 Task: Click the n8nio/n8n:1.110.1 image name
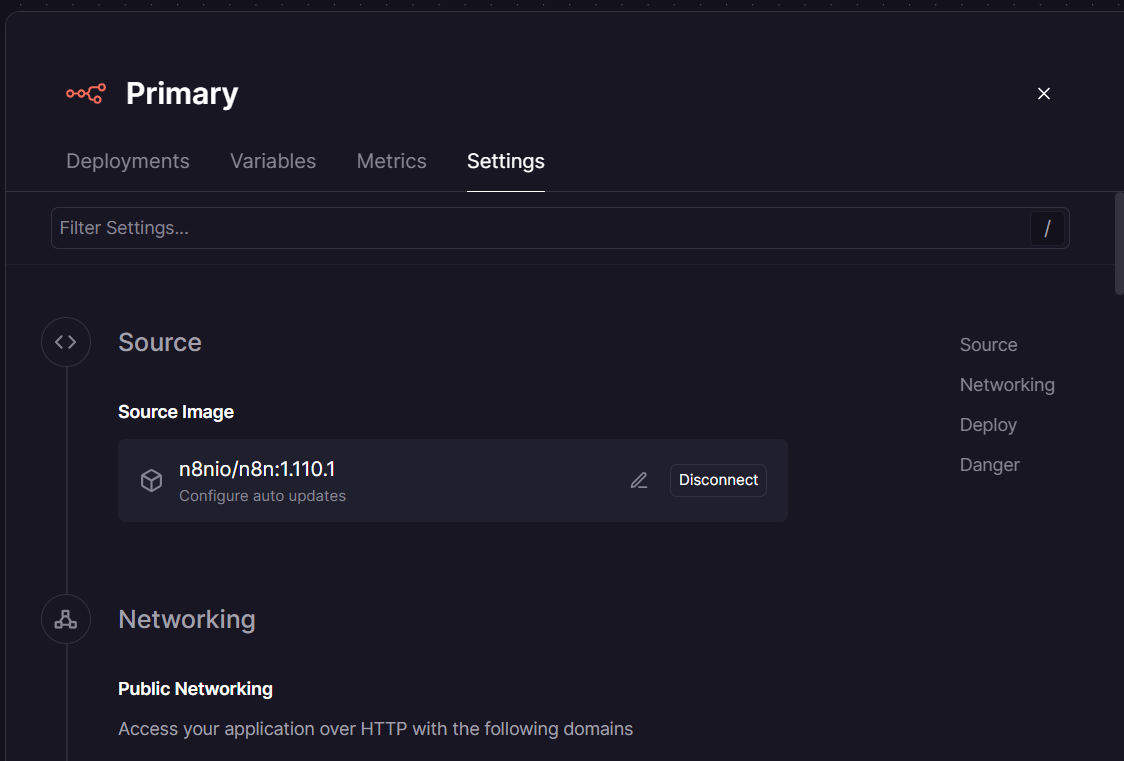[256, 469]
